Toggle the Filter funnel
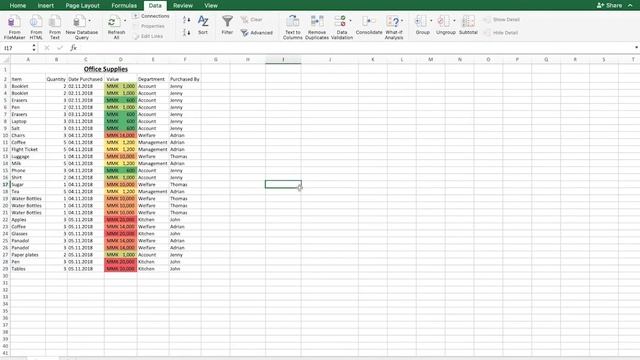Viewport: 640px width, 360px height. click(x=227, y=25)
